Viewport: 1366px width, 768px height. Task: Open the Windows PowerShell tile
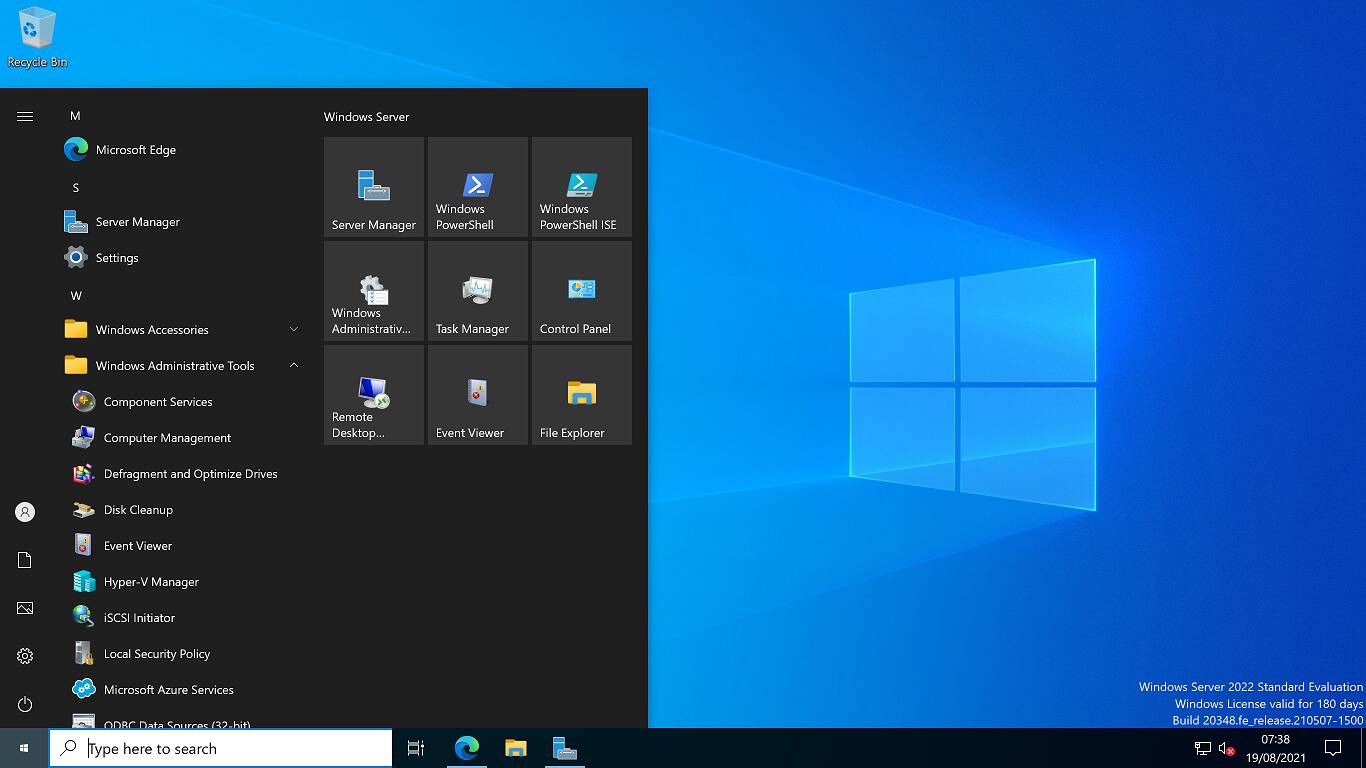[478, 187]
